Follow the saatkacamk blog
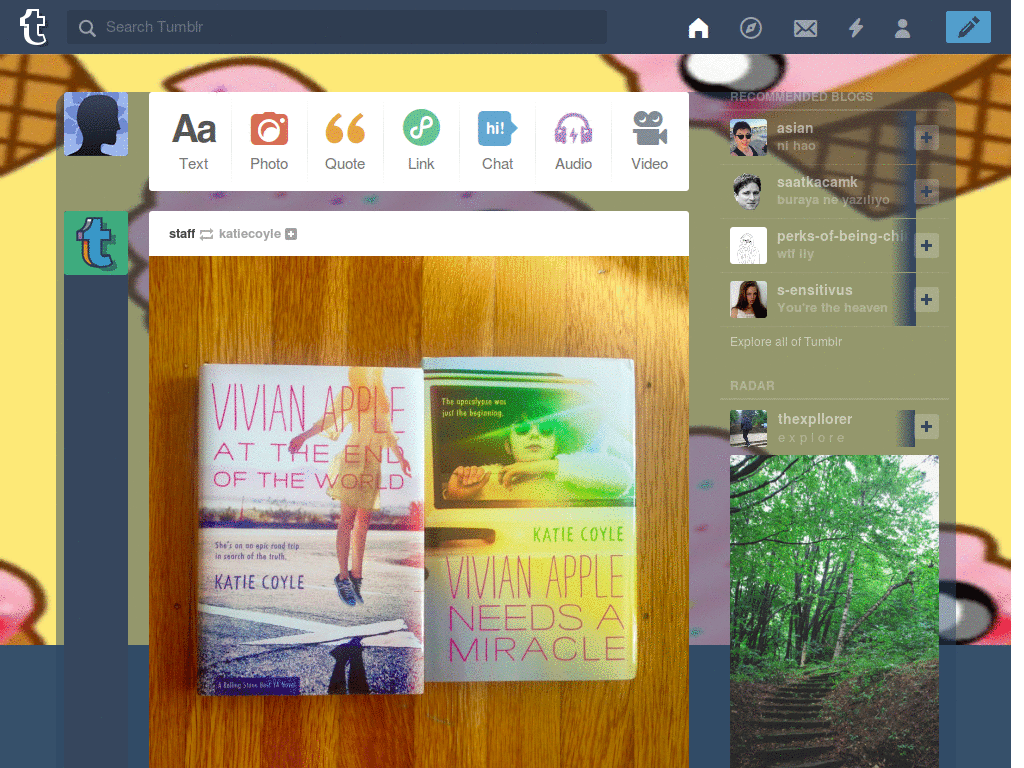Screen dimensions: 1024x768 [x=926, y=191]
